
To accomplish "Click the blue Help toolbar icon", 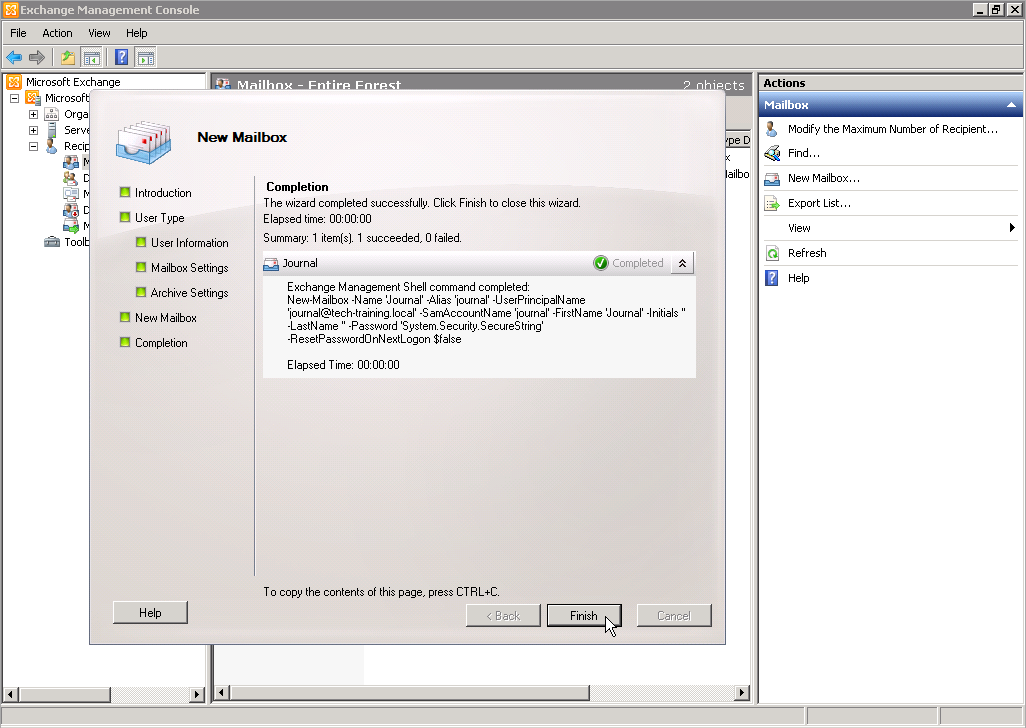I will pos(121,57).
